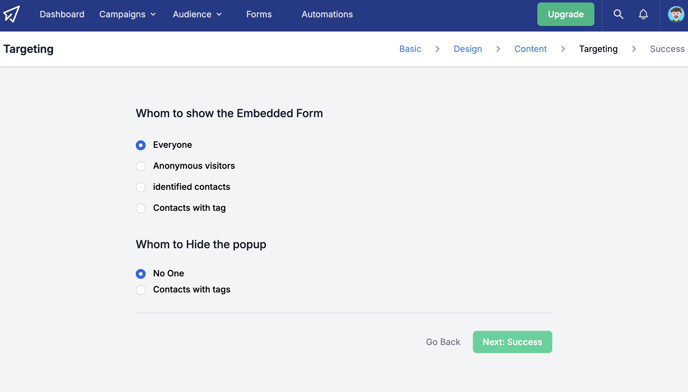This screenshot has height=392, width=688.
Task: Click the paper plane logo icon
Action: tap(12, 14)
